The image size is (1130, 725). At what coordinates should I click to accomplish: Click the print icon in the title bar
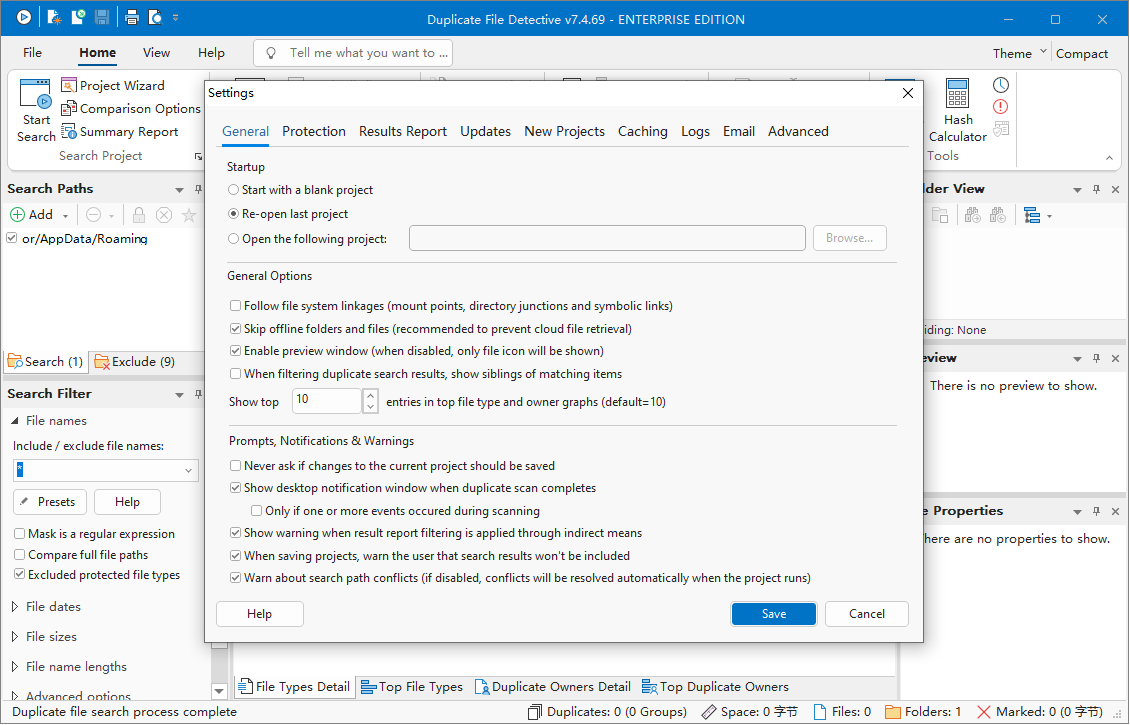point(131,18)
